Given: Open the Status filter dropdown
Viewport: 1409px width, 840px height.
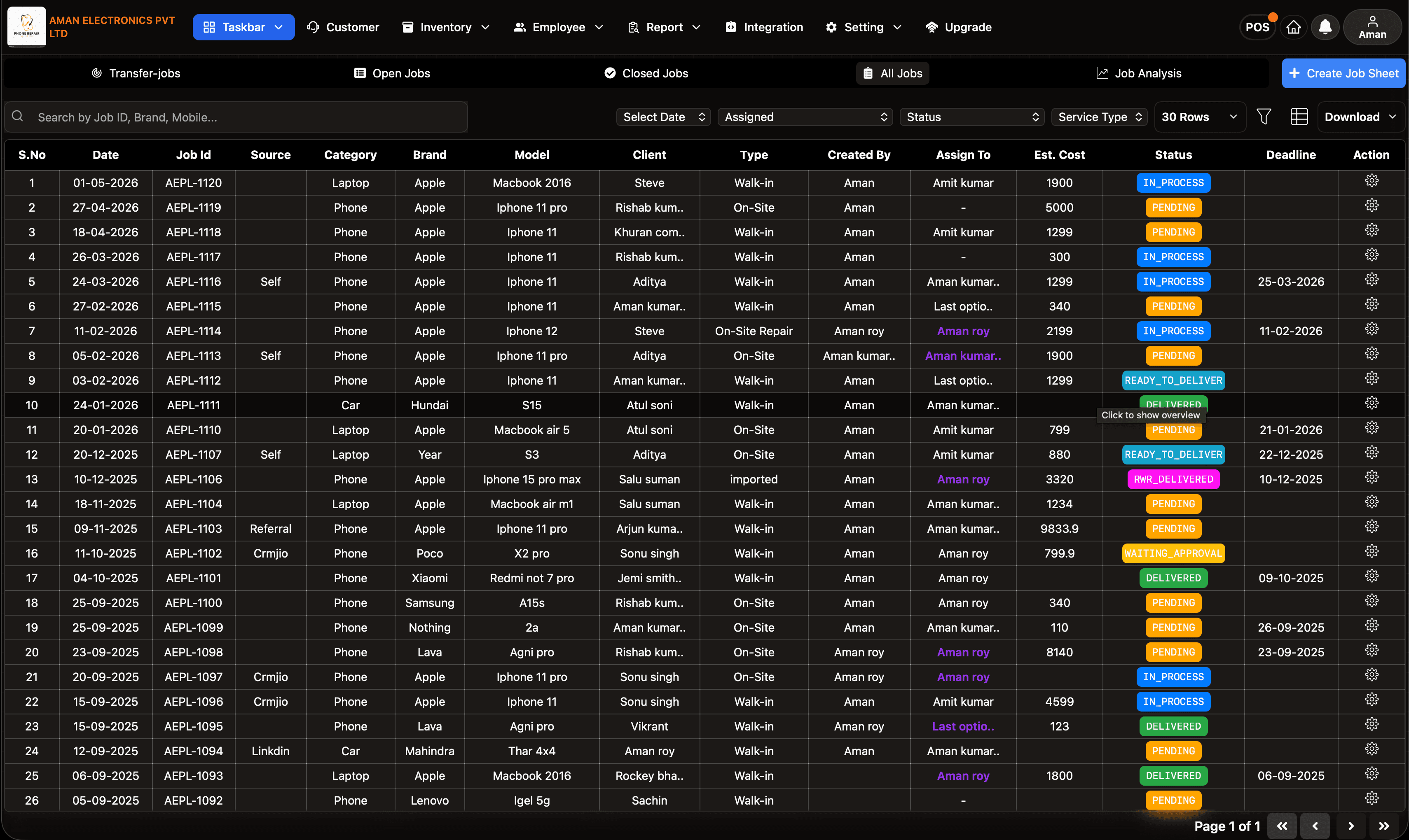Looking at the screenshot, I should pos(972,117).
